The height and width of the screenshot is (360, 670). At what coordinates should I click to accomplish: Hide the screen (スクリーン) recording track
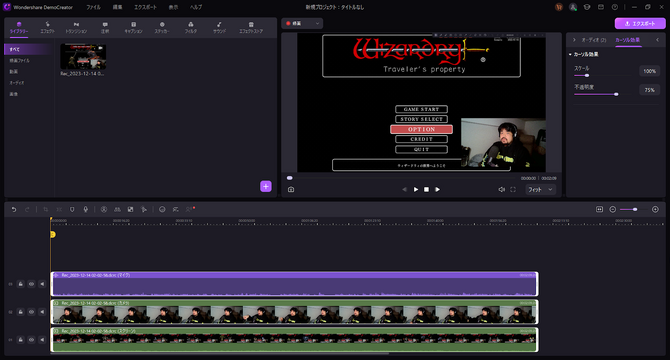31,340
